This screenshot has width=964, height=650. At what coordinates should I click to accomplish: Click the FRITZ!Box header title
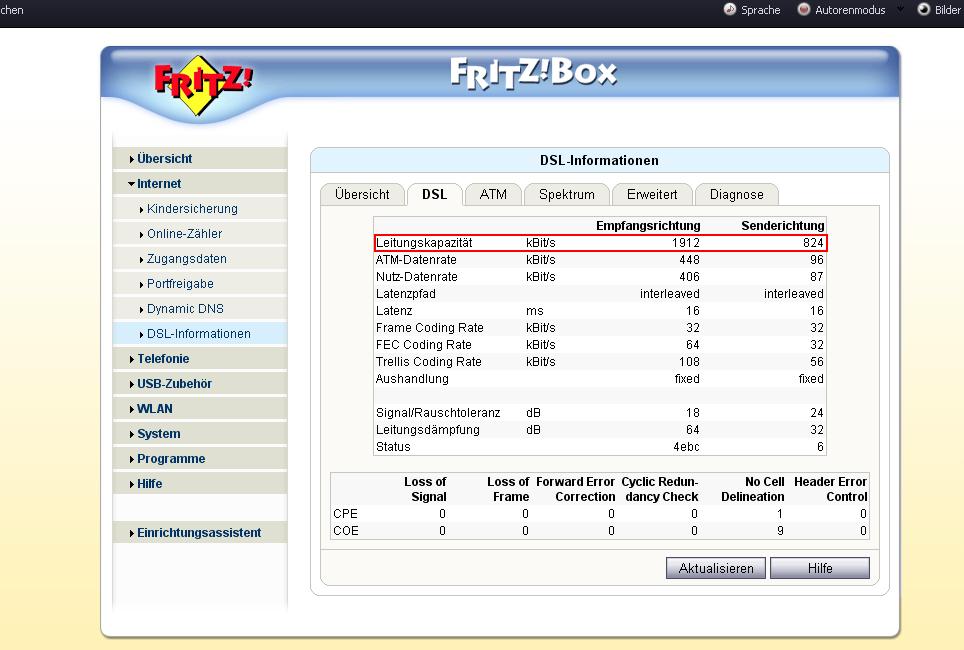(533, 73)
